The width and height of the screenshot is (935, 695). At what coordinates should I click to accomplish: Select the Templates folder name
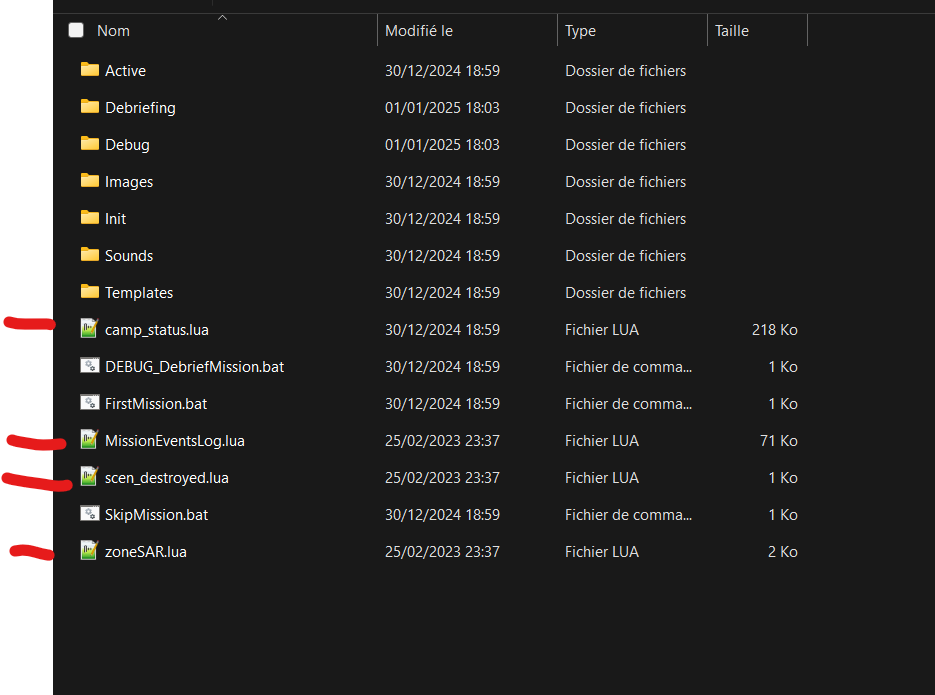pyautogui.click(x=139, y=293)
